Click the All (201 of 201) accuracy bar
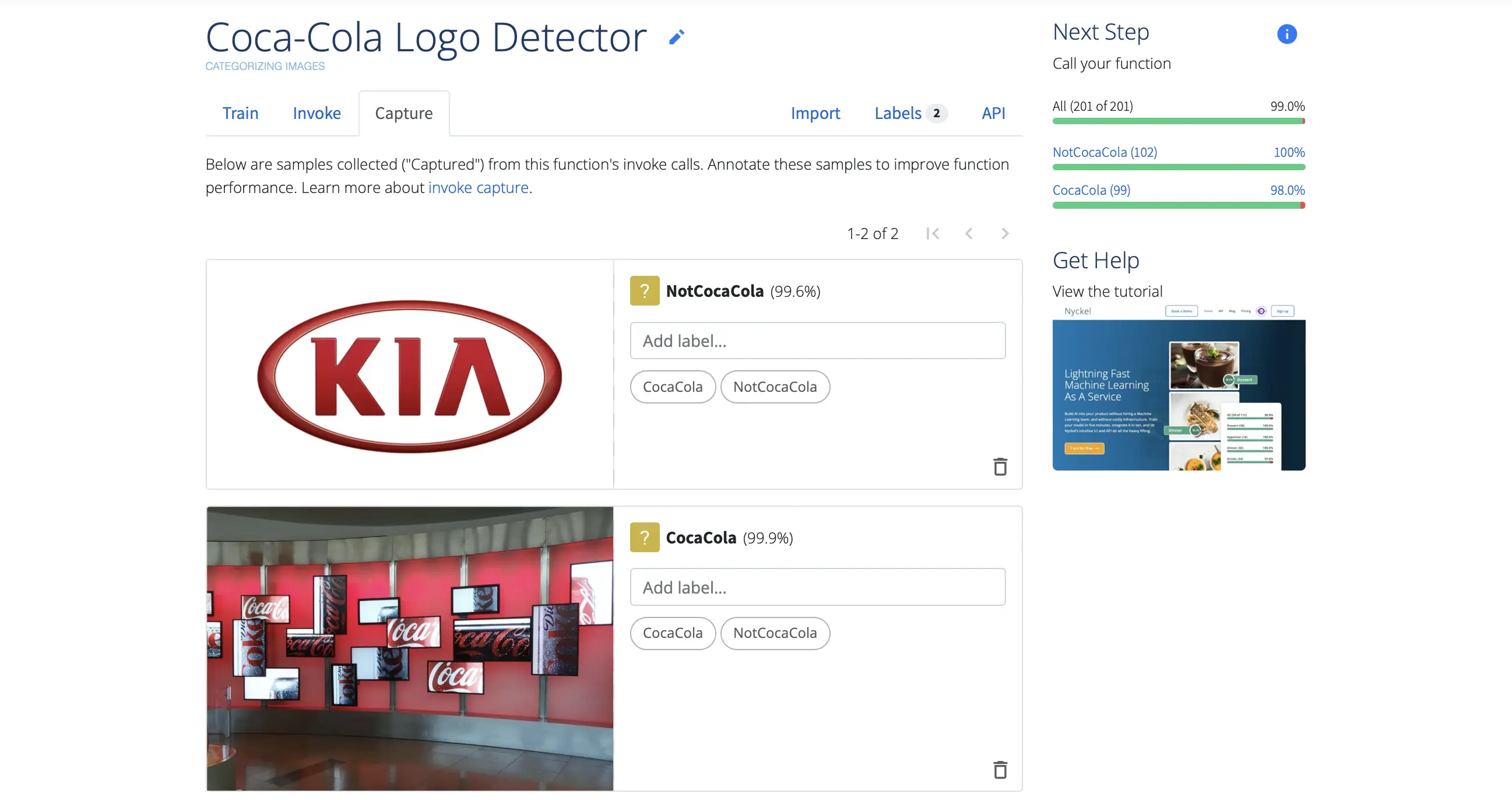This screenshot has height=800, width=1512. pos(1179,121)
